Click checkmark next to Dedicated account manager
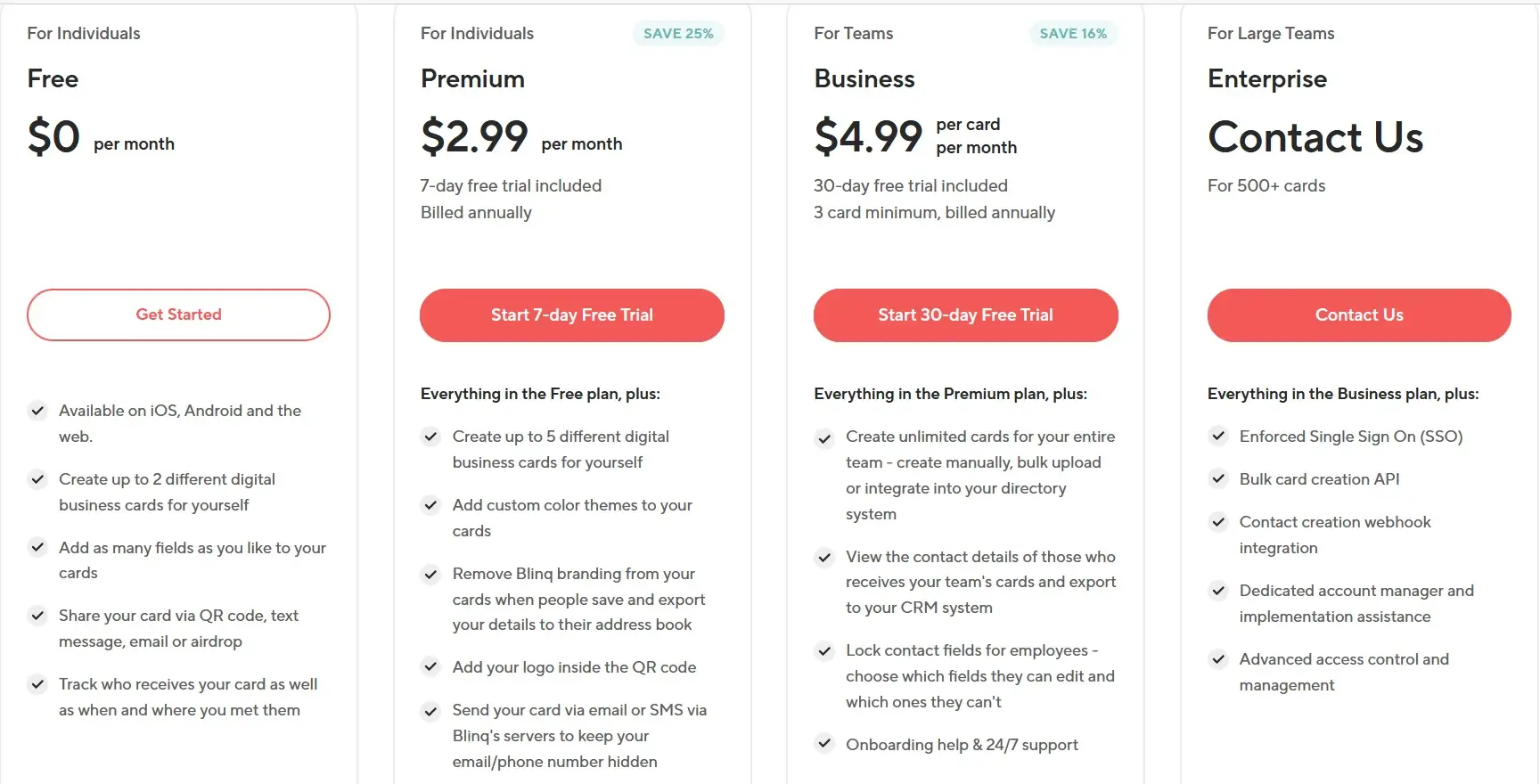The image size is (1540, 784). (x=1218, y=591)
